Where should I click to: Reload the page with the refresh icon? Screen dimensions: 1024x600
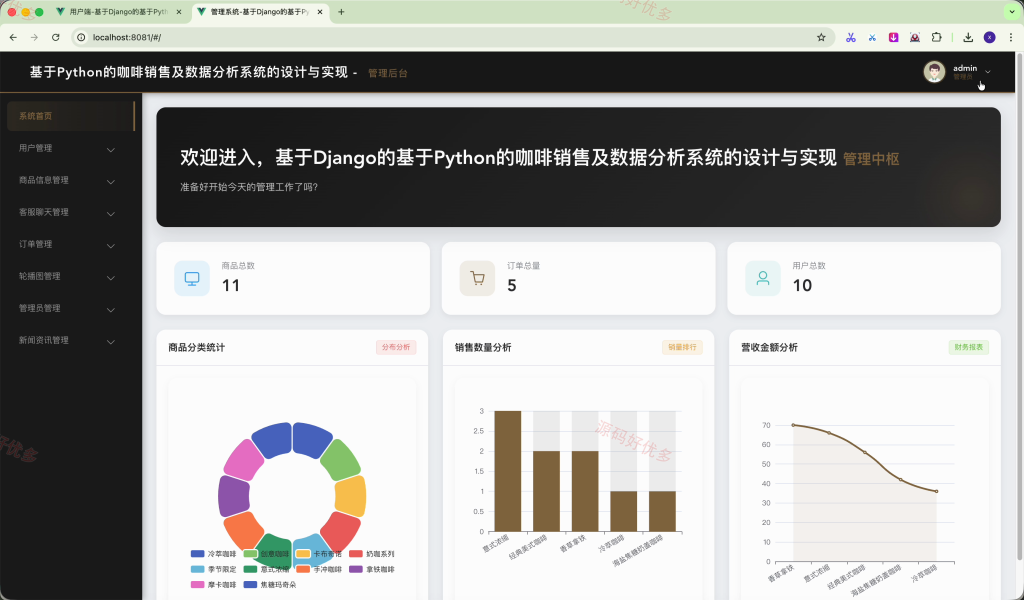point(56,37)
